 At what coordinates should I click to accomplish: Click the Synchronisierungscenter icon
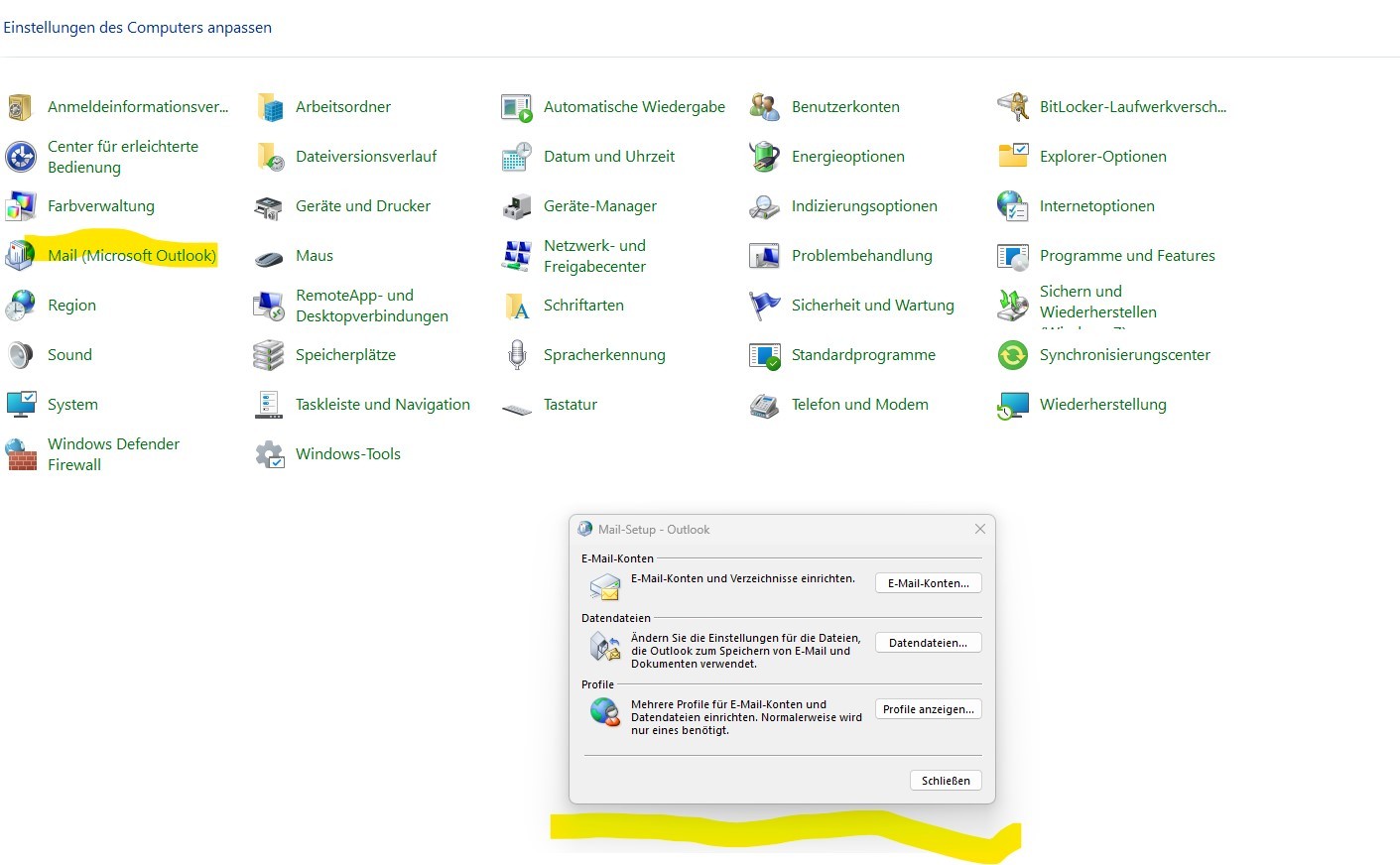click(x=1012, y=355)
